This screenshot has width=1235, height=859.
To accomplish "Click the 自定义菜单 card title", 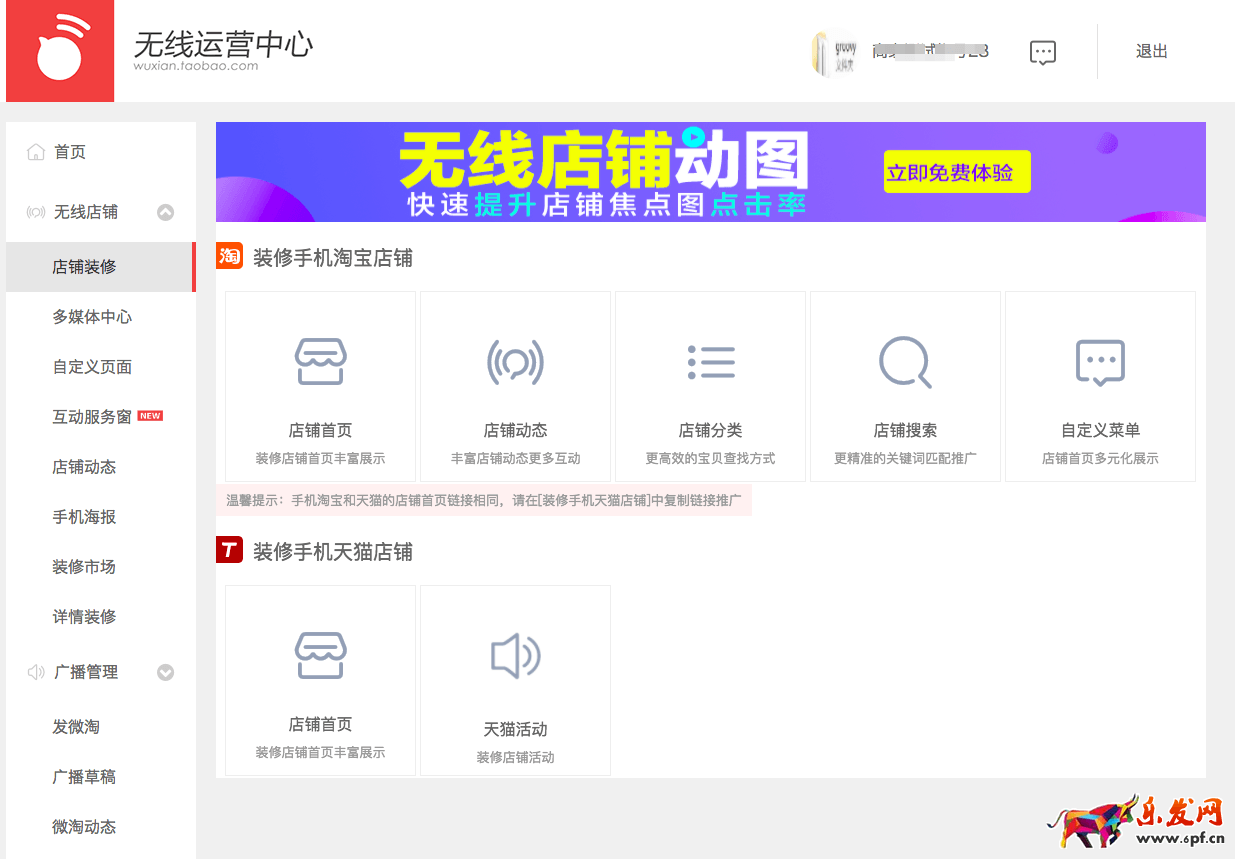I will 1100,430.
